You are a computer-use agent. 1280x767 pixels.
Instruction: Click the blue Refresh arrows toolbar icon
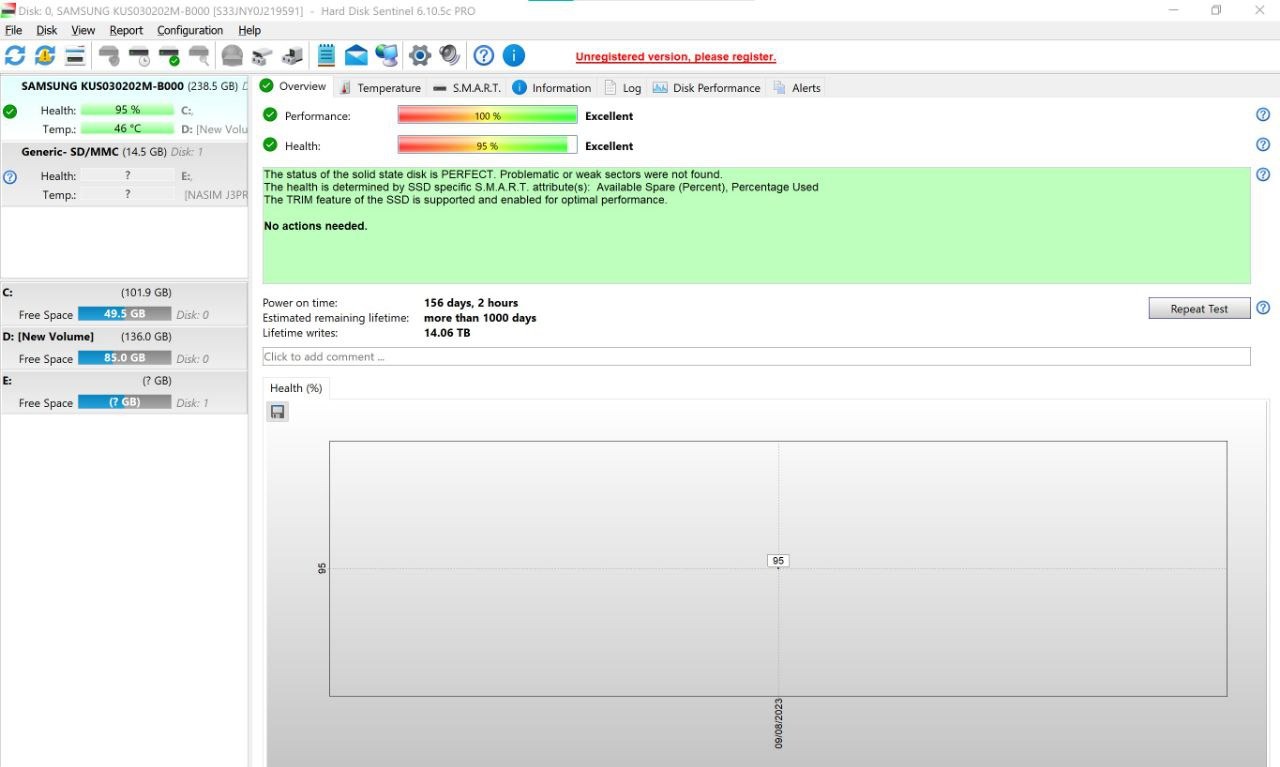point(15,56)
